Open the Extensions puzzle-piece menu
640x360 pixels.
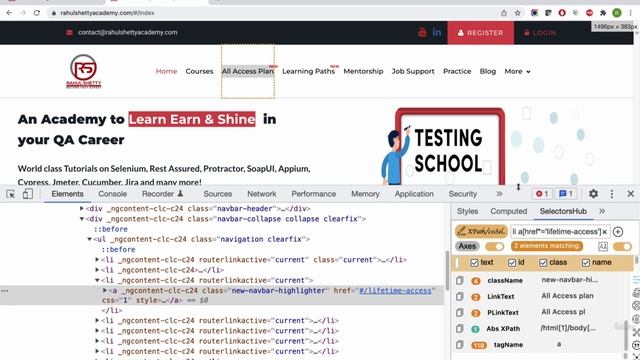603,13
